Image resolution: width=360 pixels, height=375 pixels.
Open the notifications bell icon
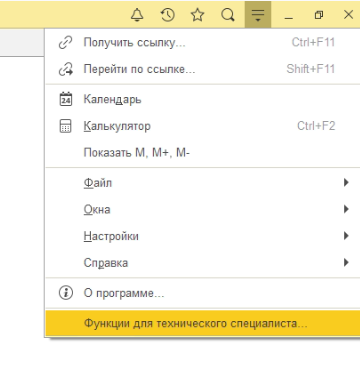click(x=137, y=15)
